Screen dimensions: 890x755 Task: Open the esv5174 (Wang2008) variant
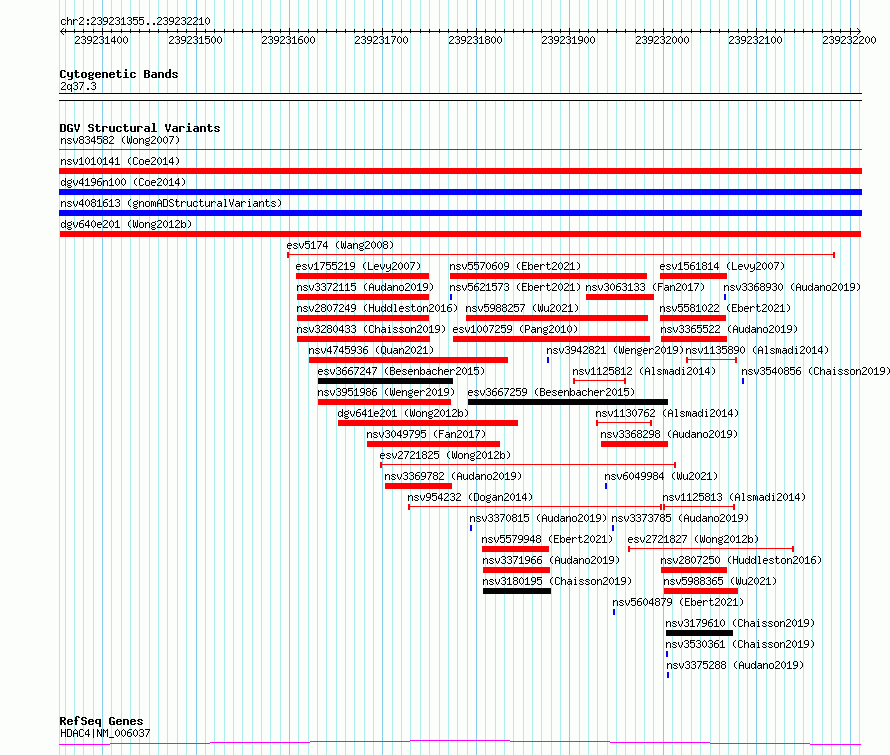(340, 245)
